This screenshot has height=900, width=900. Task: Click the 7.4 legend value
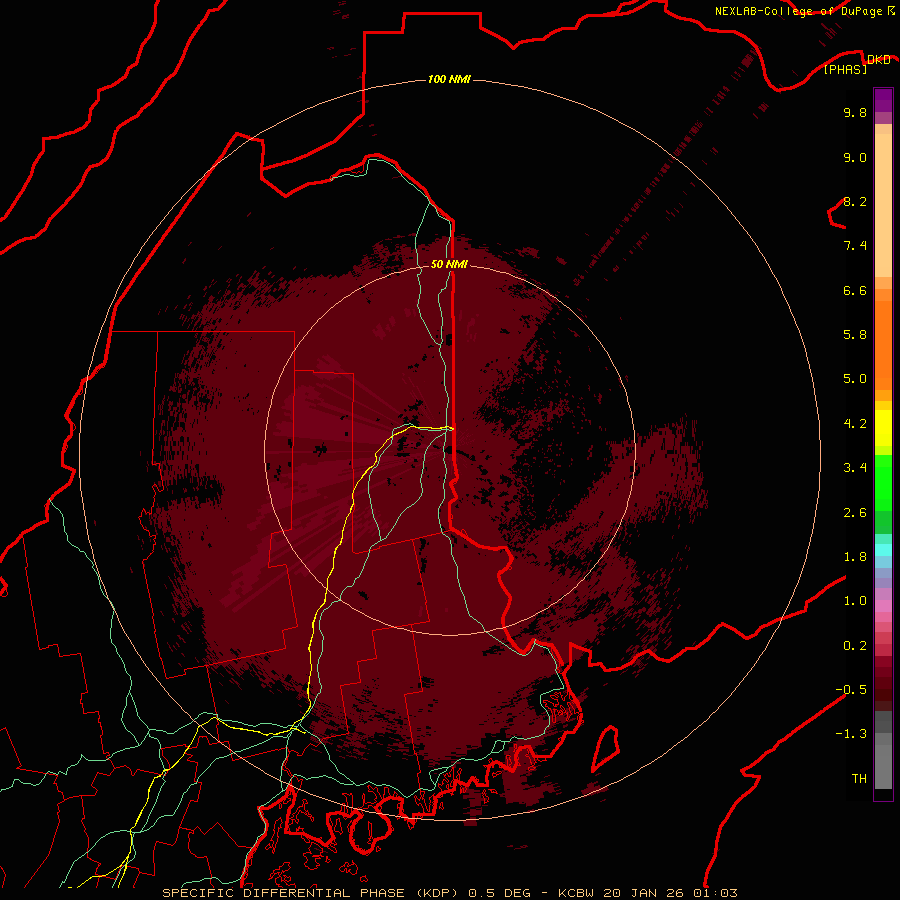(855, 246)
